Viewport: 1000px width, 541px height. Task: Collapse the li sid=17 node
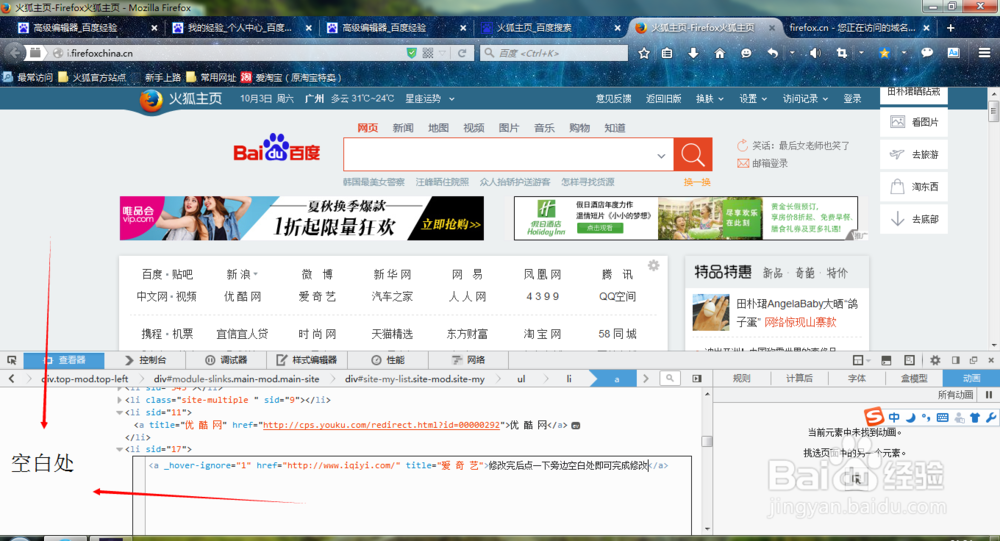point(119,450)
